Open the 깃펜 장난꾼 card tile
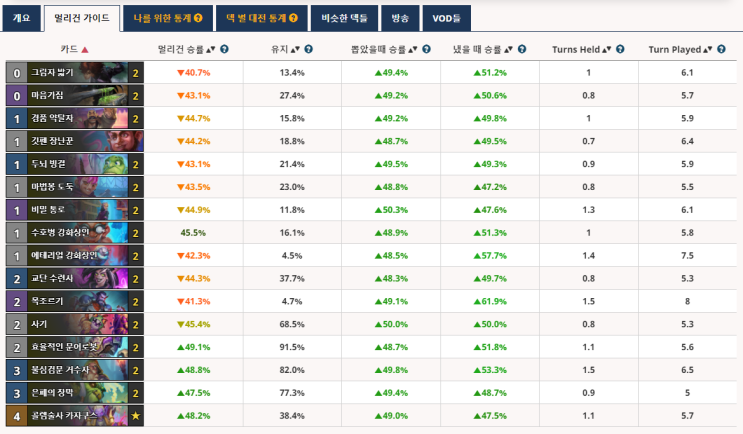Image resolution: width=743 pixels, height=434 pixels. (75, 141)
